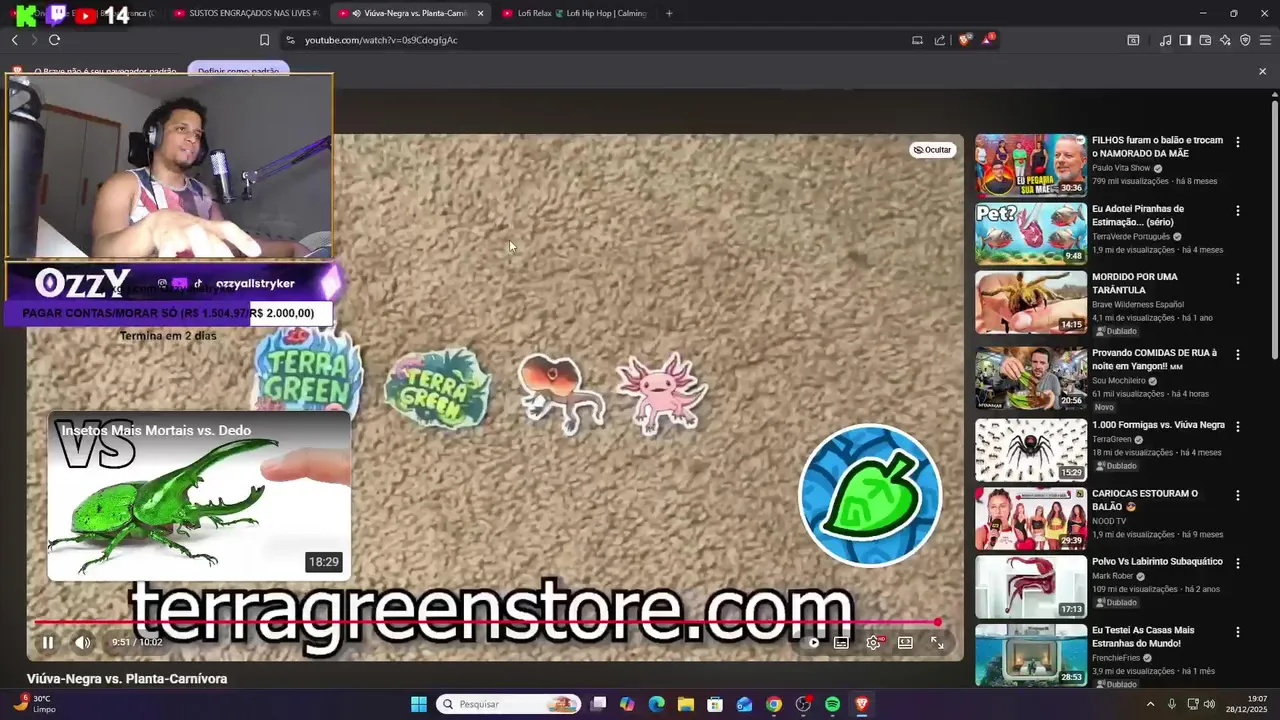Open the picture-in-picture/cast icon in address bar
This screenshot has width=1280, height=720.
coord(917,40)
